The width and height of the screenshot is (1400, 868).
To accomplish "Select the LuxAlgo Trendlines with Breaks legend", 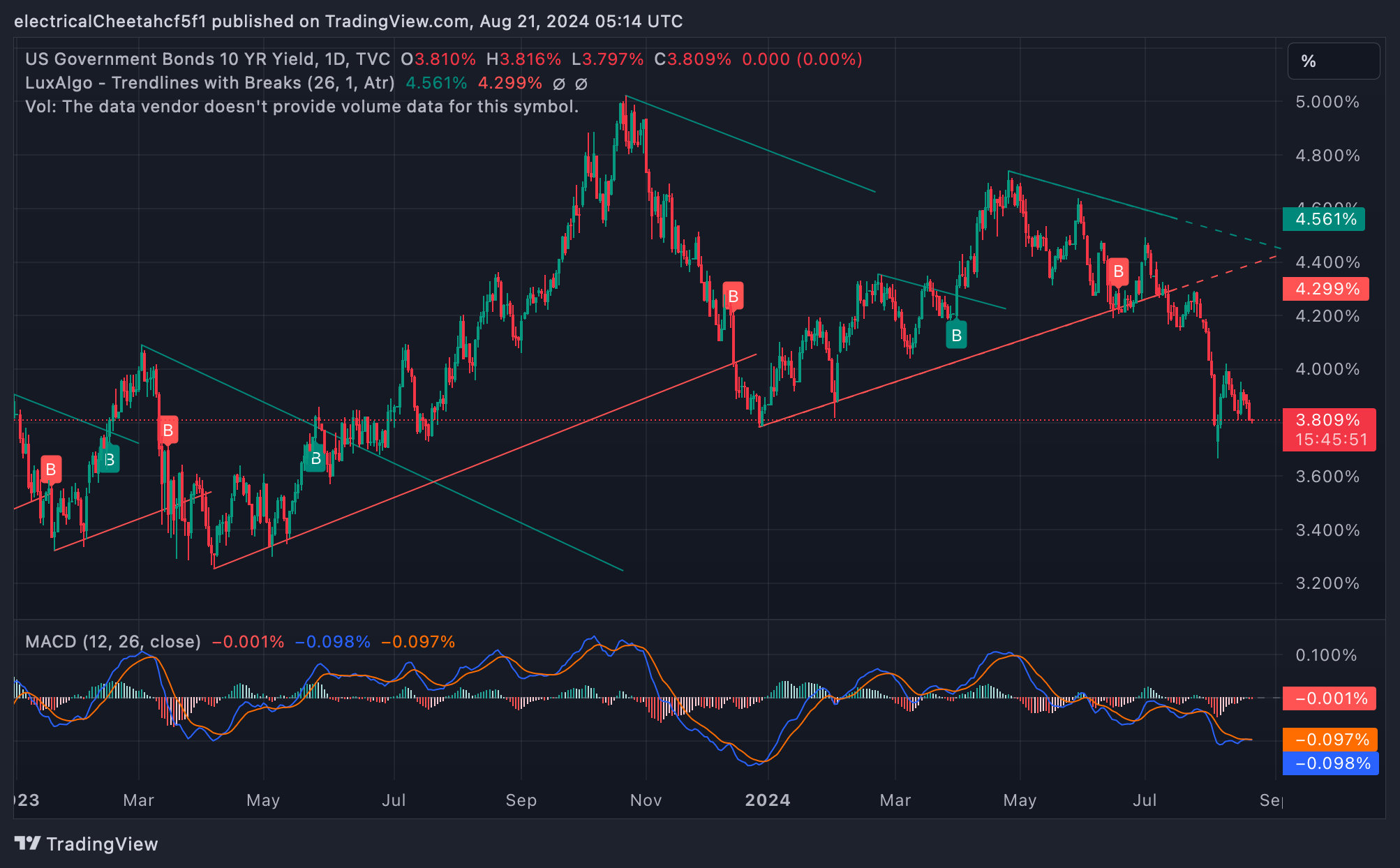I will [x=209, y=83].
